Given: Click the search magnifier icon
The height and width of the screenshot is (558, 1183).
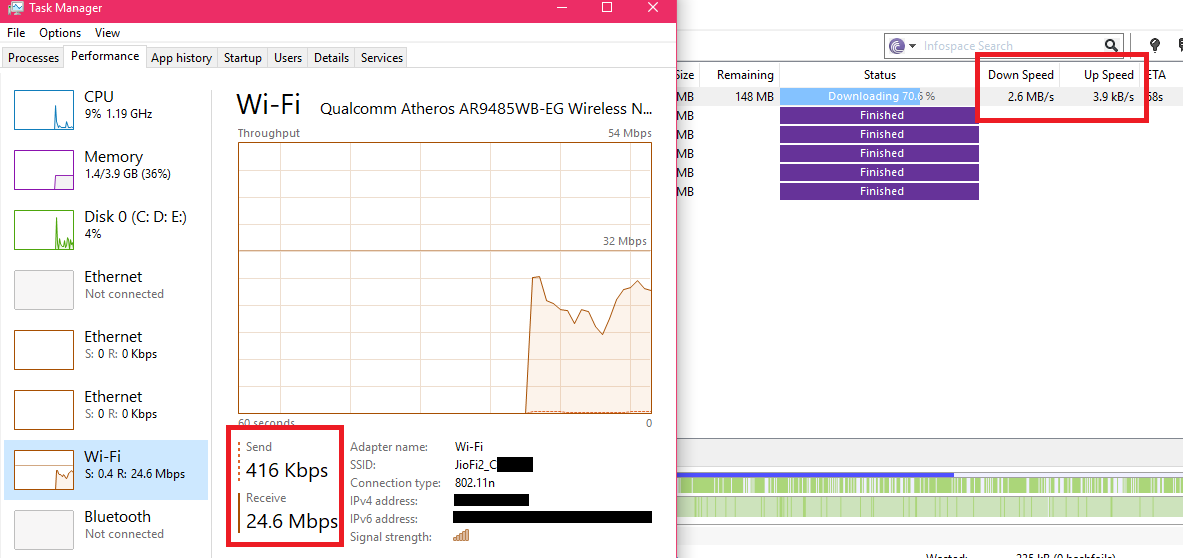Looking at the screenshot, I should coord(1111,46).
